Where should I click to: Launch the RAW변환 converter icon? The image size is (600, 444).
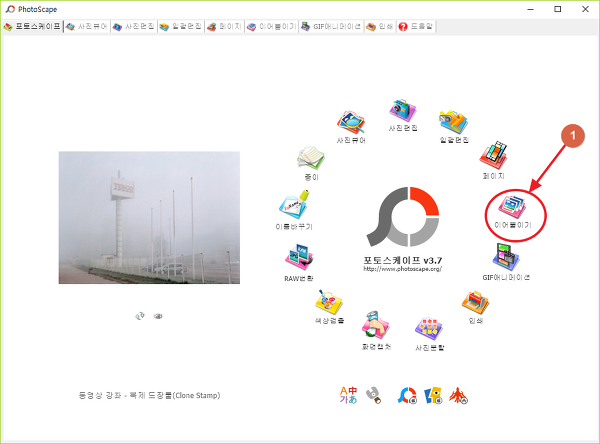tap(299, 257)
